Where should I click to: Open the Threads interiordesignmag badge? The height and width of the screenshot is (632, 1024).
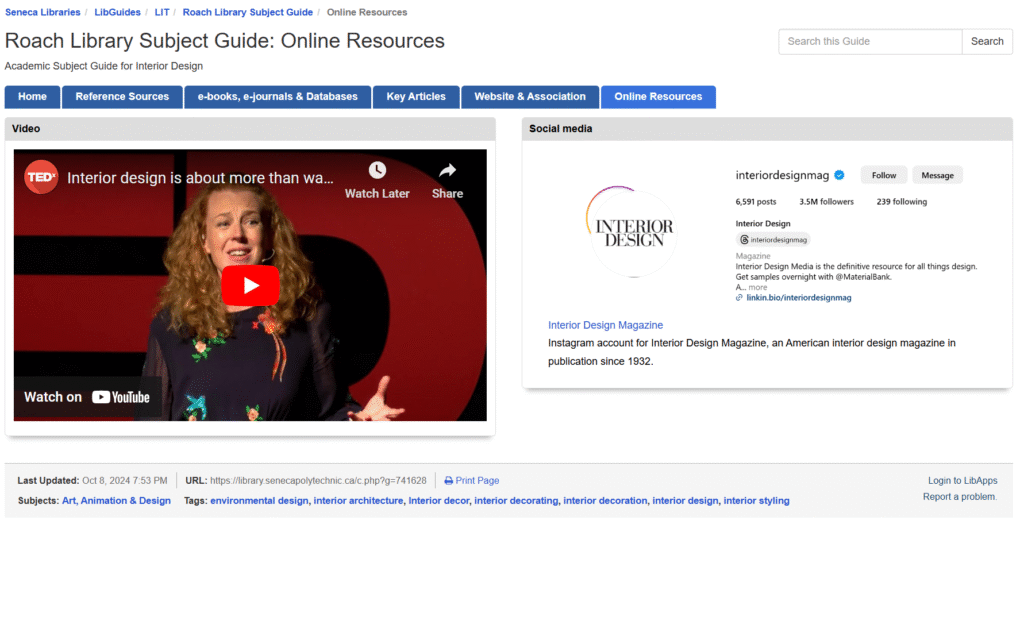[773, 240]
